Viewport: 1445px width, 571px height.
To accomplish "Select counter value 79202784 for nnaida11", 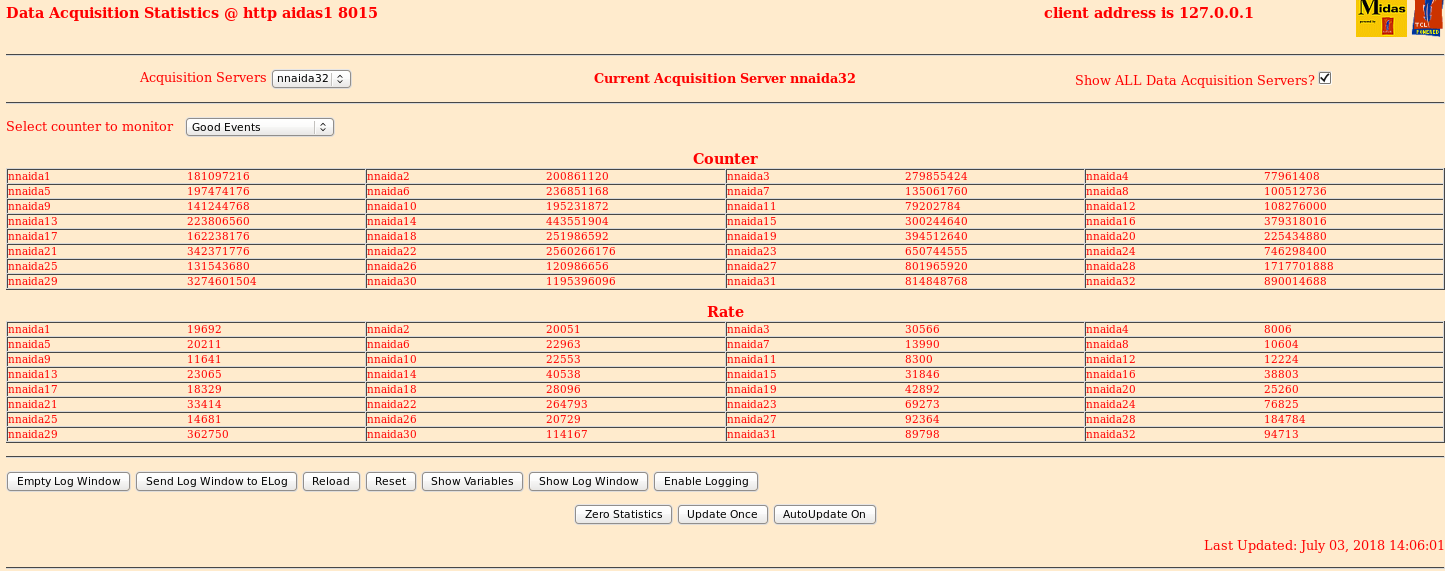I will coord(933,206).
